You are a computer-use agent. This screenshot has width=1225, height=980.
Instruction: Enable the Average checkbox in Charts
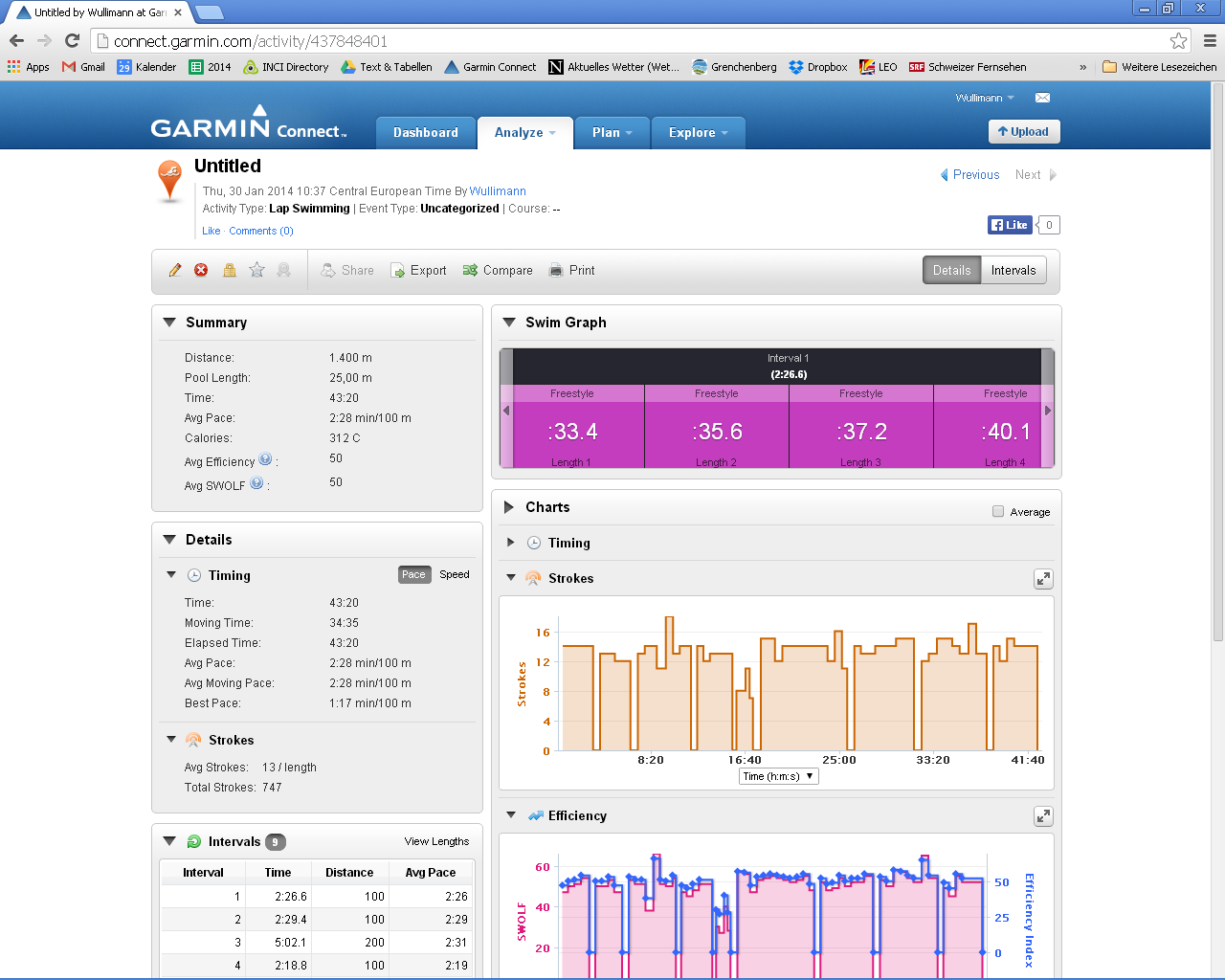998,512
